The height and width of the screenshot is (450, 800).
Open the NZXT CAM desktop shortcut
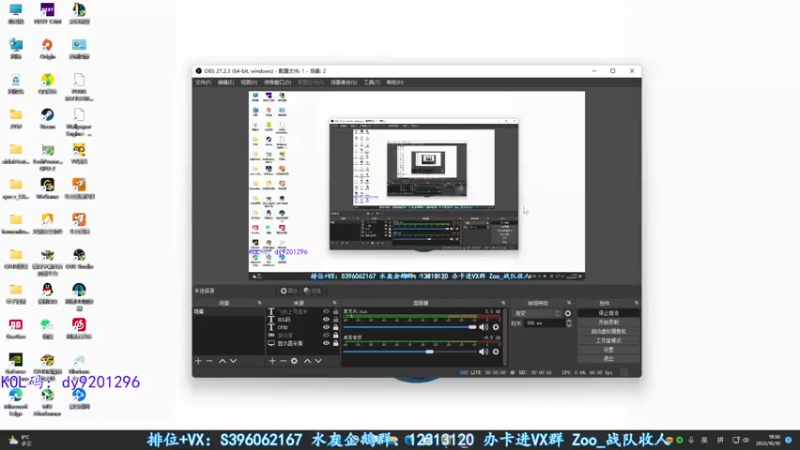[x=47, y=13]
